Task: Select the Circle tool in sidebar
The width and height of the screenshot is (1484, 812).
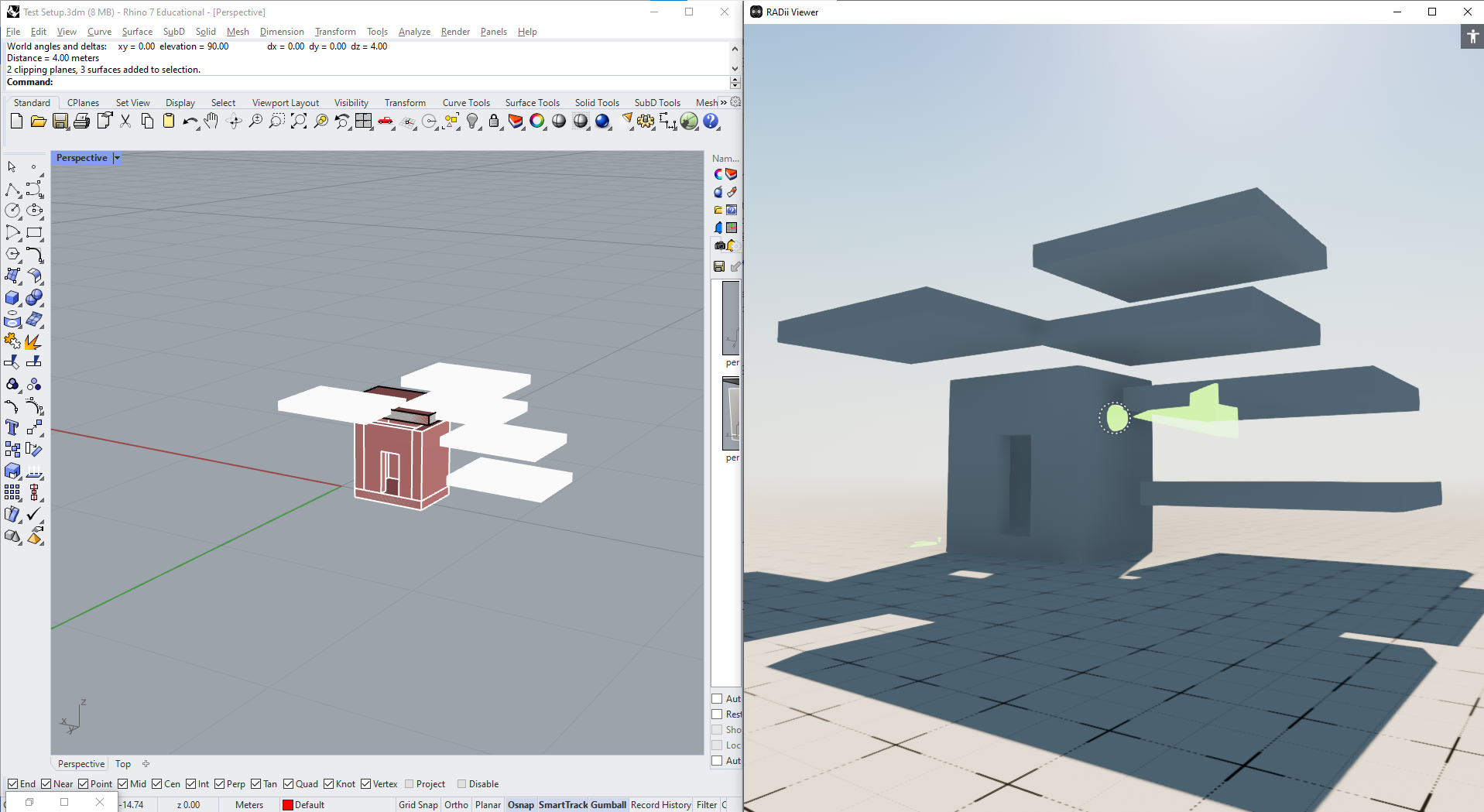Action: [12, 211]
